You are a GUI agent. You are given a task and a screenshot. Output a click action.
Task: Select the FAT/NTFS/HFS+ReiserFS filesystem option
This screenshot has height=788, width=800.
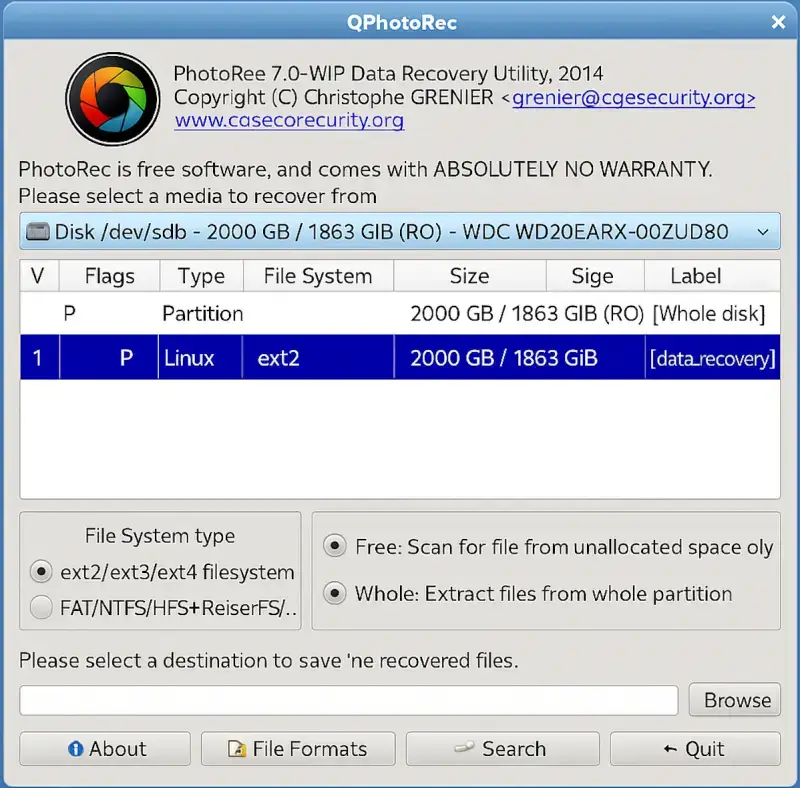[40, 607]
